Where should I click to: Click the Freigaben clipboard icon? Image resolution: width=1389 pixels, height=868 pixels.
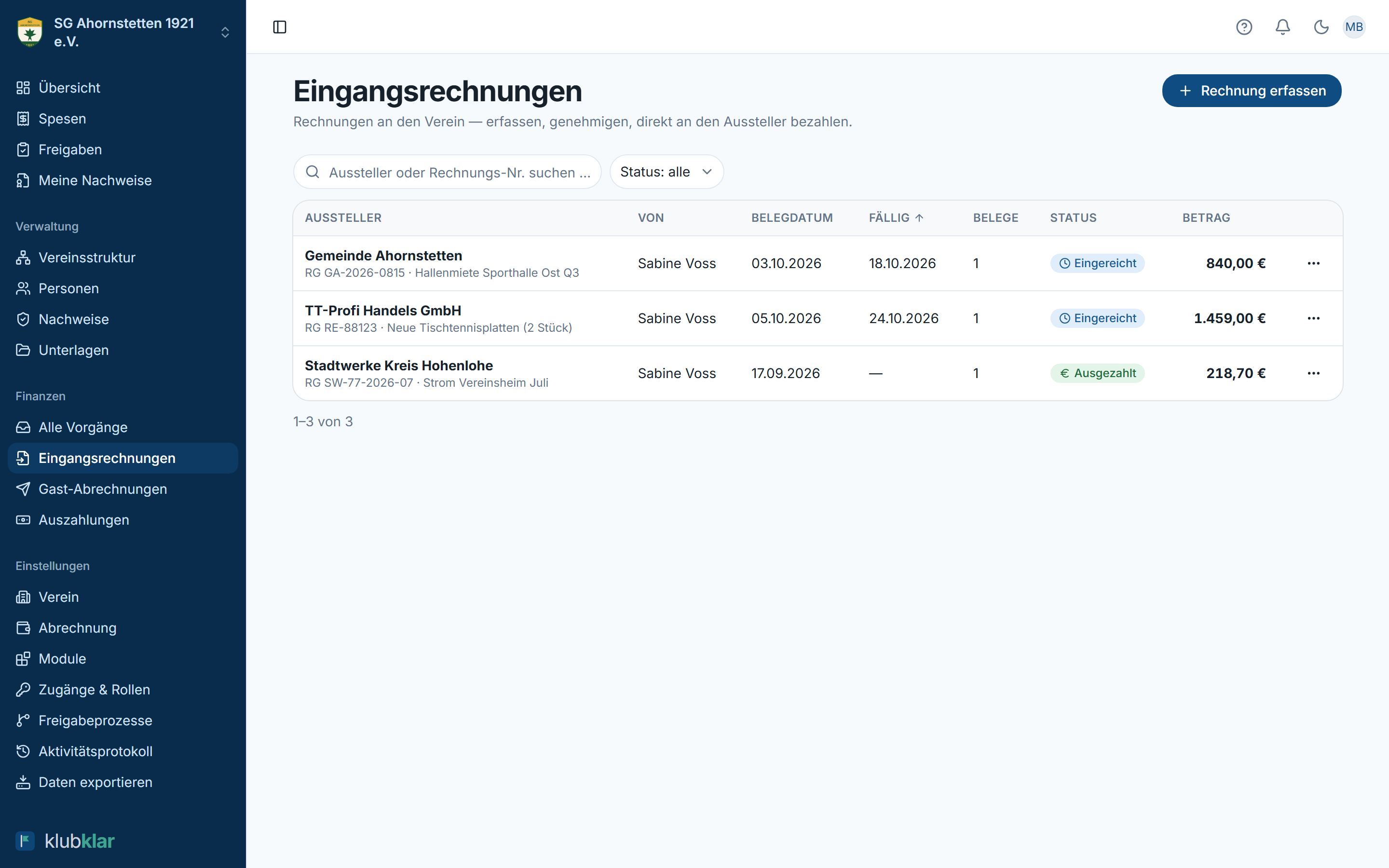point(23,150)
